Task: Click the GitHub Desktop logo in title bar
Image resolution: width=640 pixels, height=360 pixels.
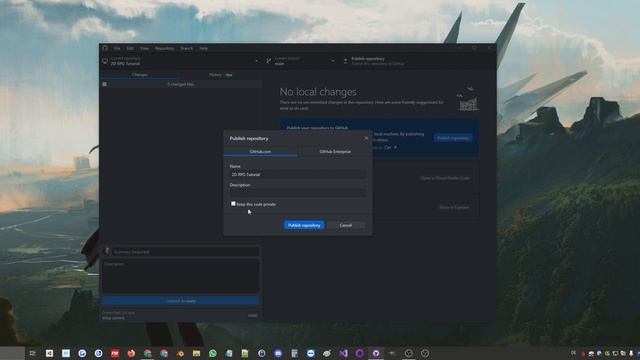Action: coord(105,48)
